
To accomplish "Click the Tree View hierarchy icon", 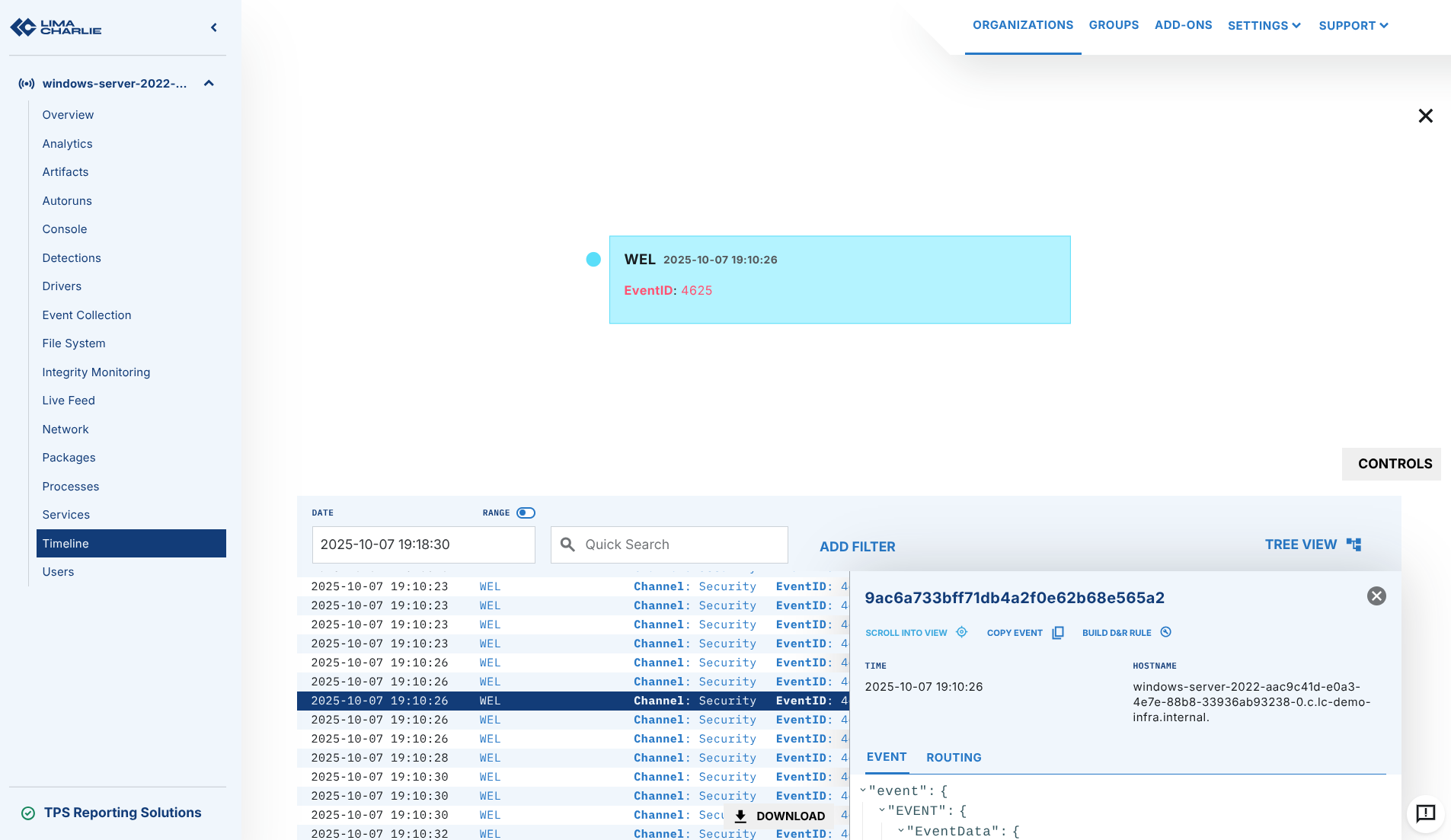I will coord(1354,545).
